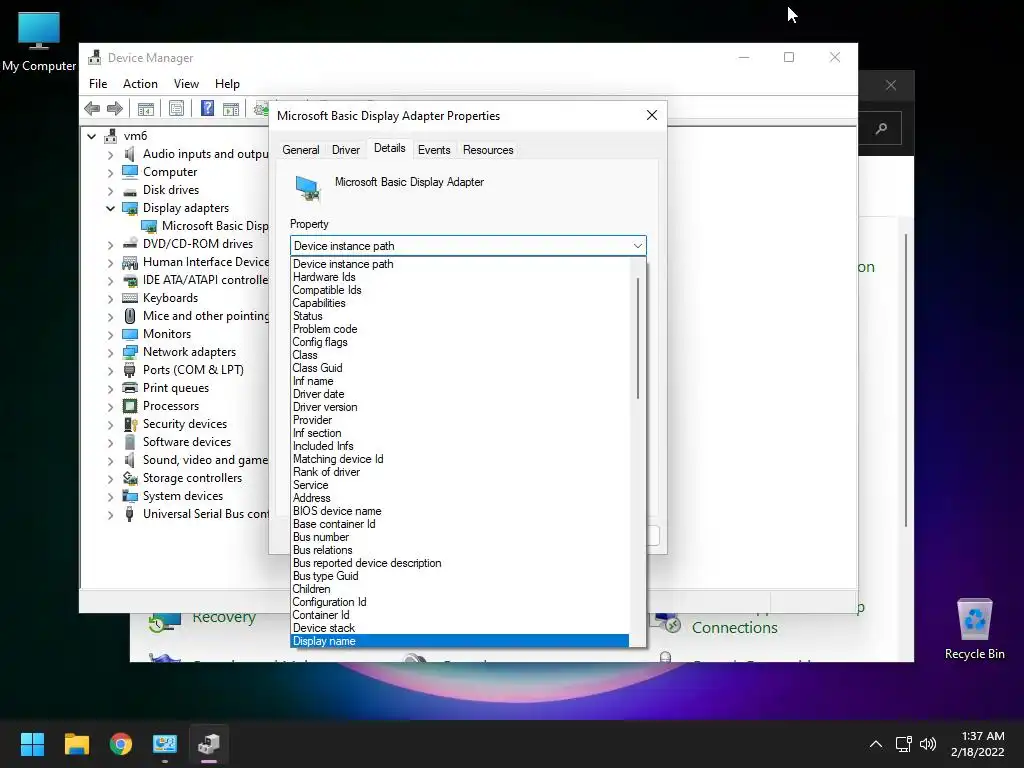Viewport: 1024px width, 768px height.
Task: Collapse the vm6 root node
Action: pos(91,136)
